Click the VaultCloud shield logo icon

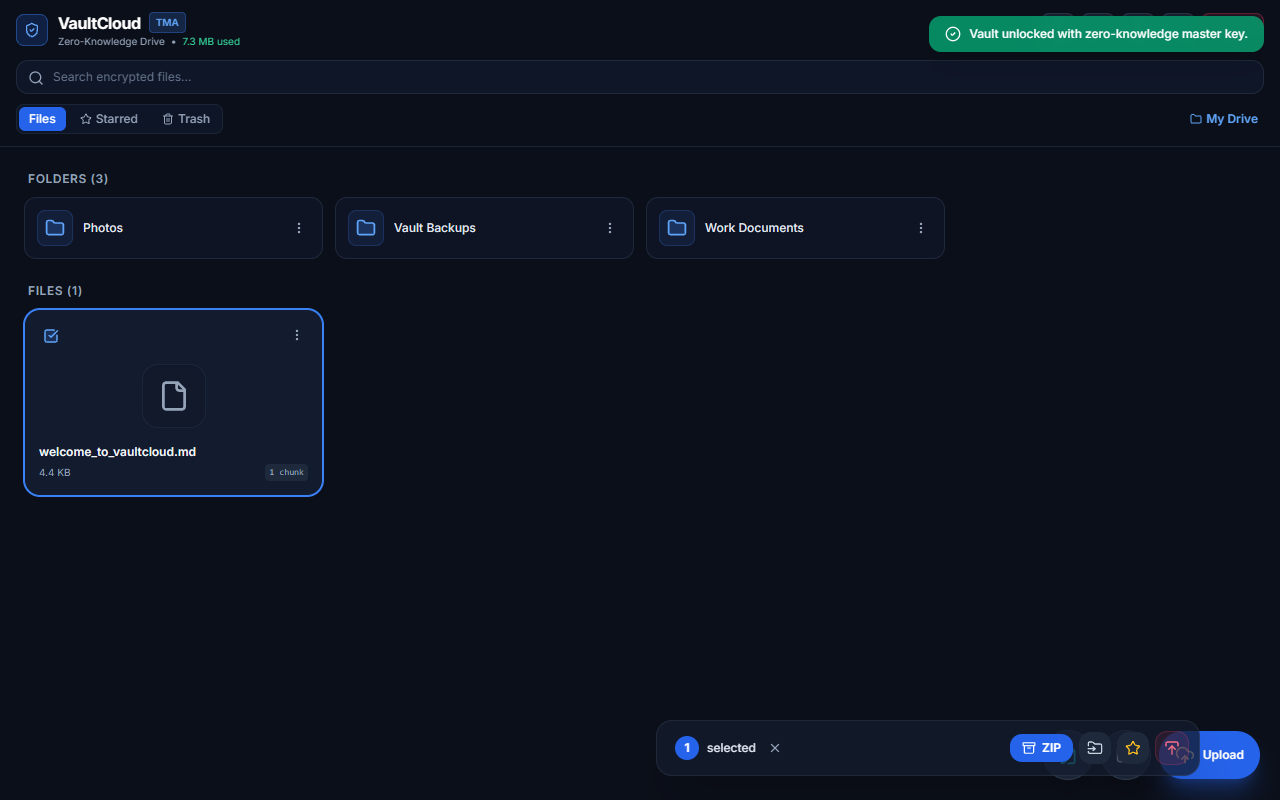[32, 30]
